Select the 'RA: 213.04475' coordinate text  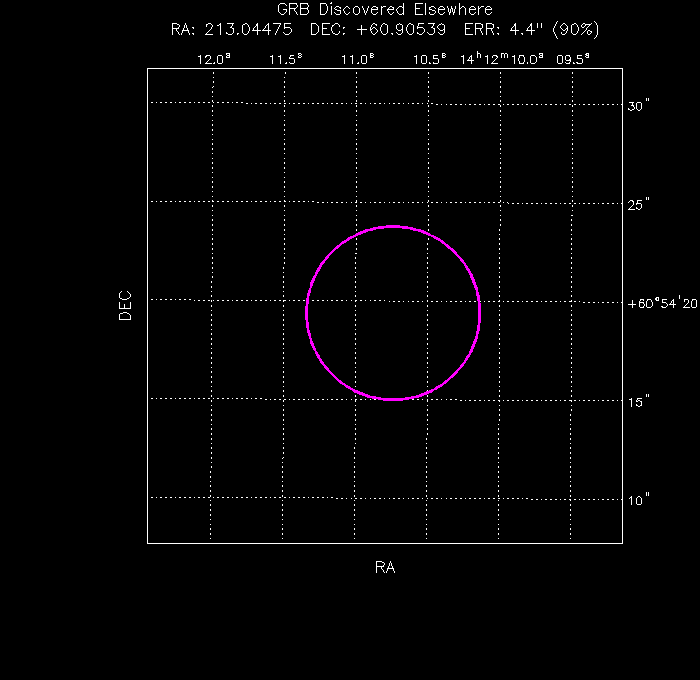[232, 30]
